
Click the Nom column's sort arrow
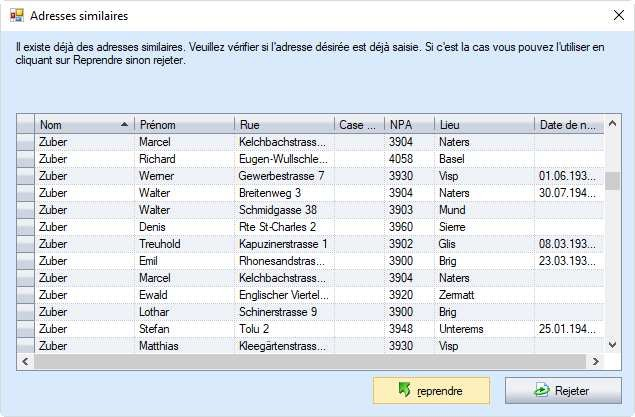125,125
